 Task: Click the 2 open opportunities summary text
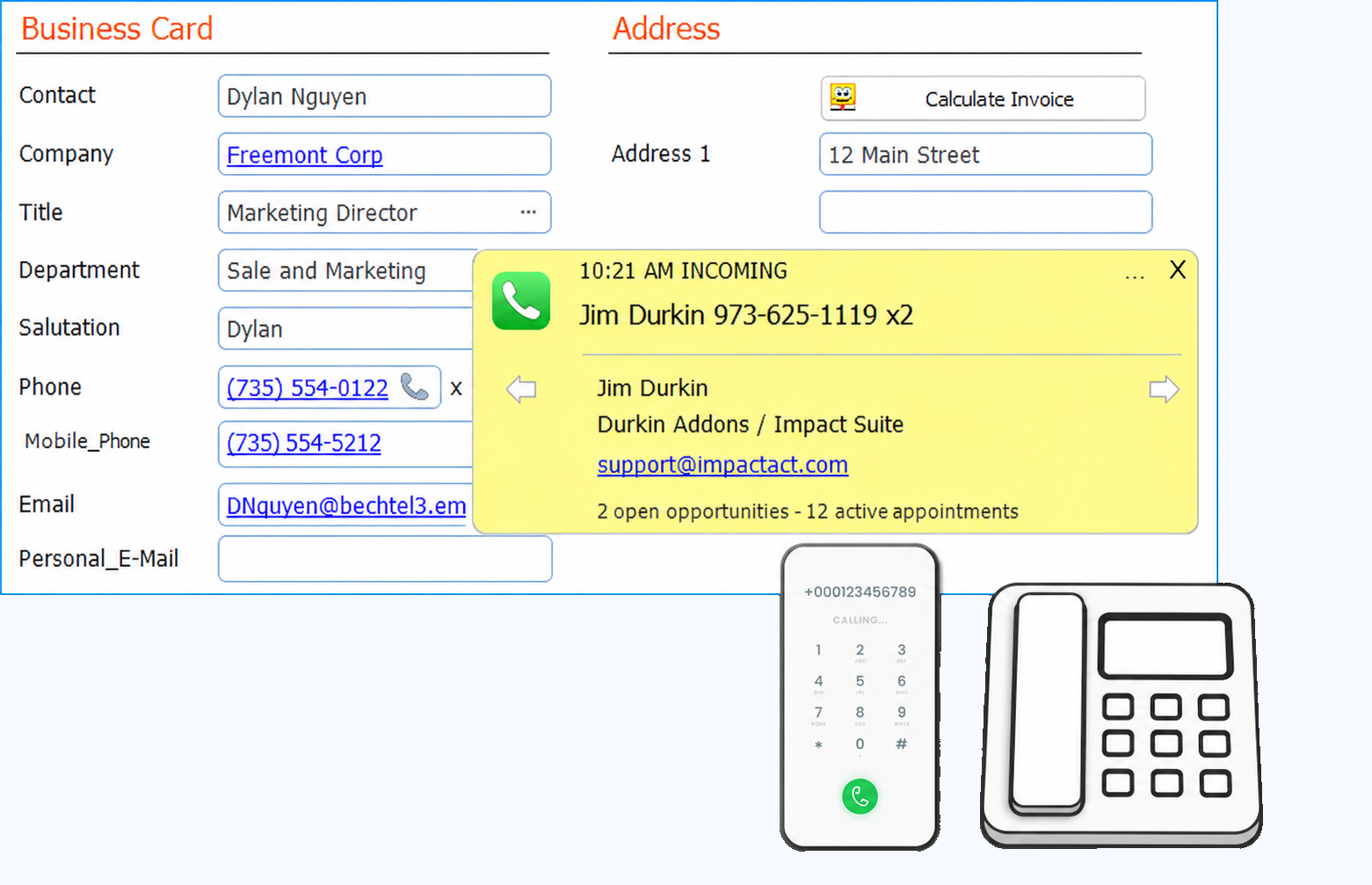click(x=808, y=511)
